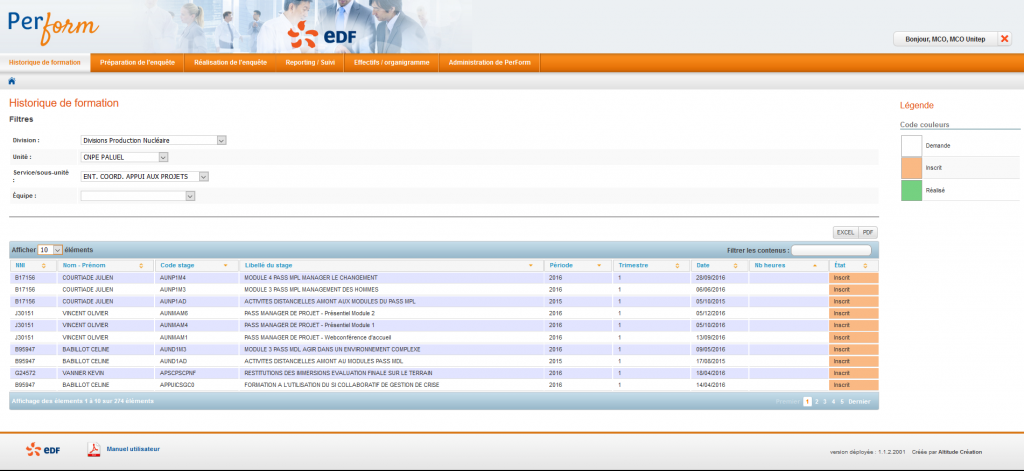The height and width of the screenshot is (471, 1024).
Task: Click the red X logout icon
Action: (1004, 39)
